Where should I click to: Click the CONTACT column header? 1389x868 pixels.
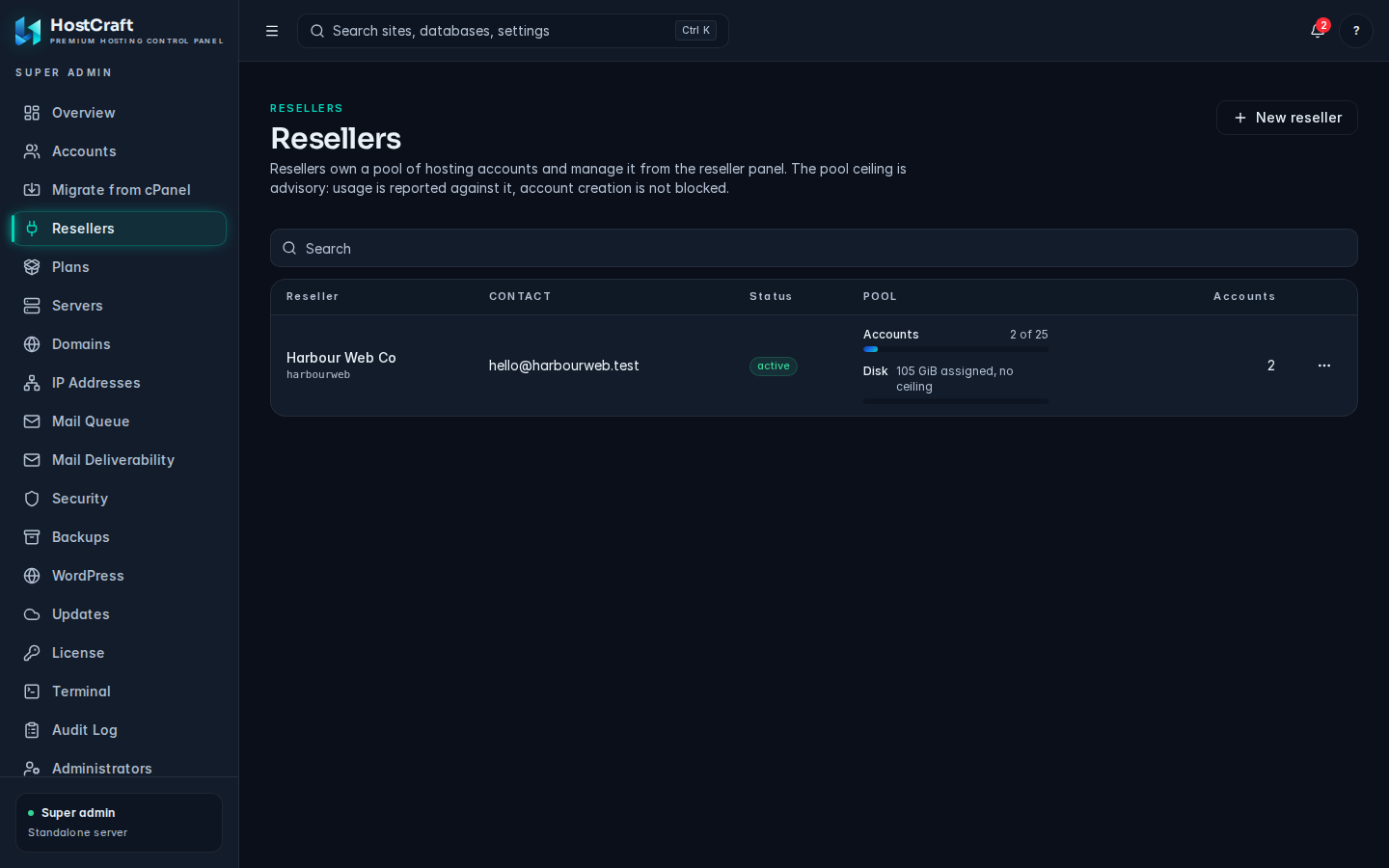[520, 296]
